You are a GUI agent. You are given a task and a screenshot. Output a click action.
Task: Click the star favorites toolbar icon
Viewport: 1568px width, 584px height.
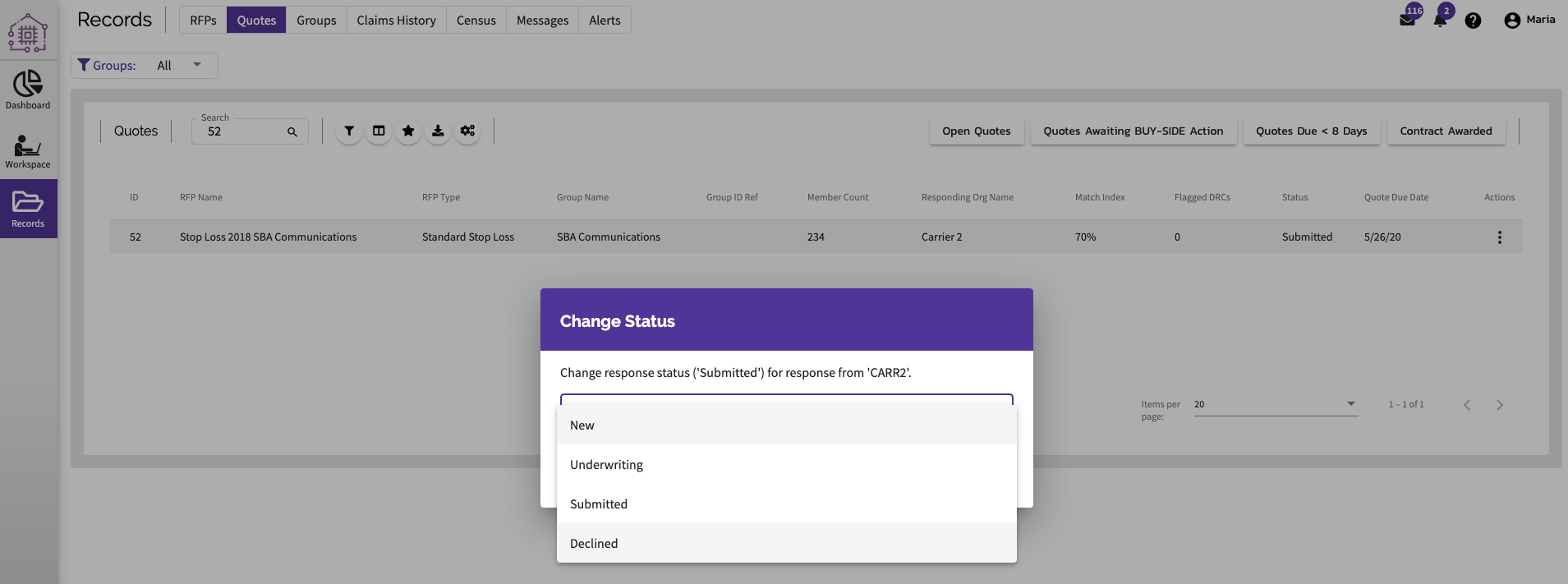(x=408, y=131)
